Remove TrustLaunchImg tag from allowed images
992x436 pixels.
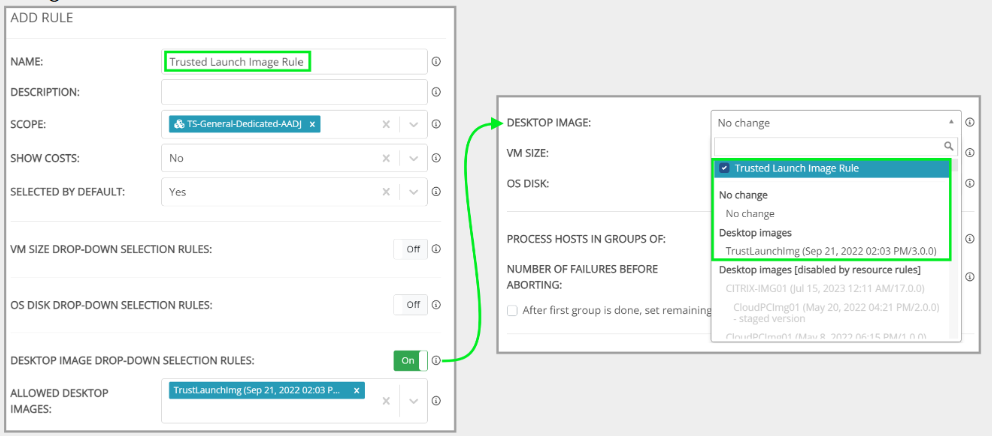pos(357,390)
